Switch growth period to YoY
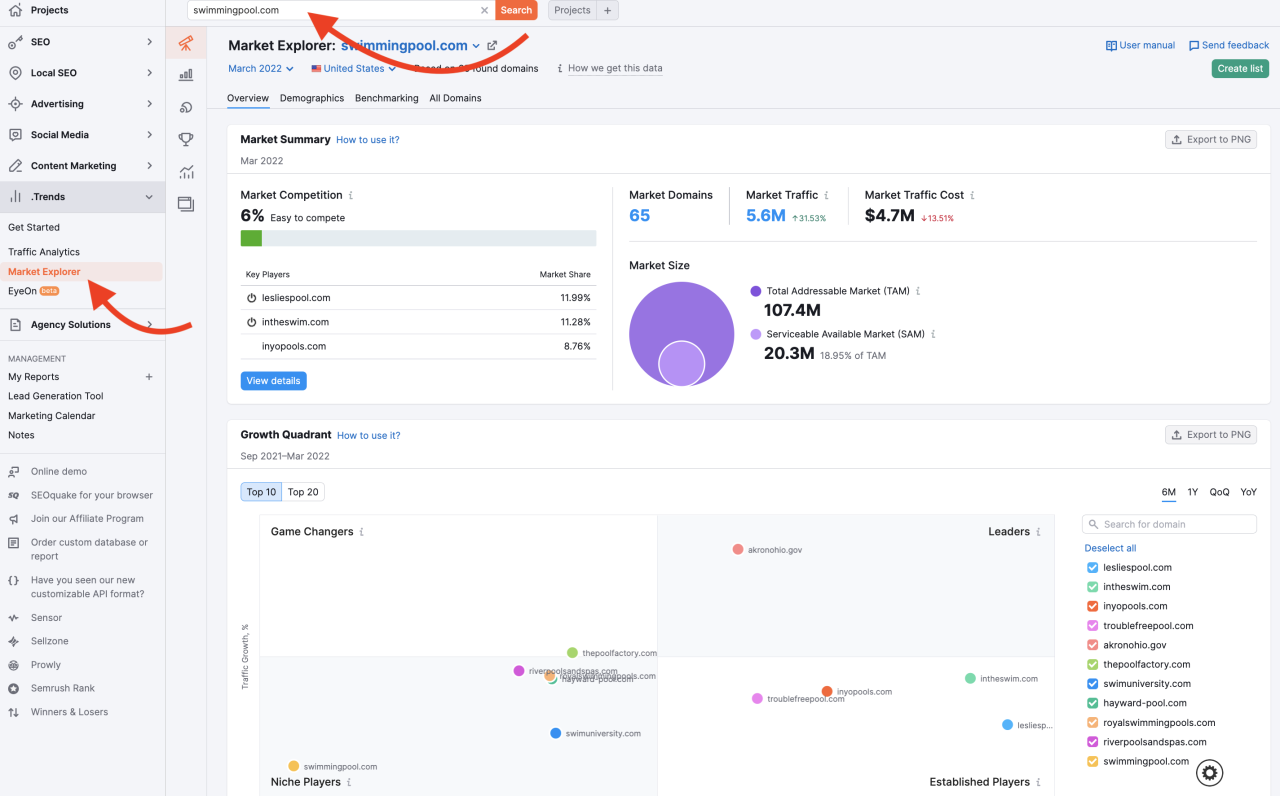Viewport: 1280px width, 796px height. click(1248, 492)
